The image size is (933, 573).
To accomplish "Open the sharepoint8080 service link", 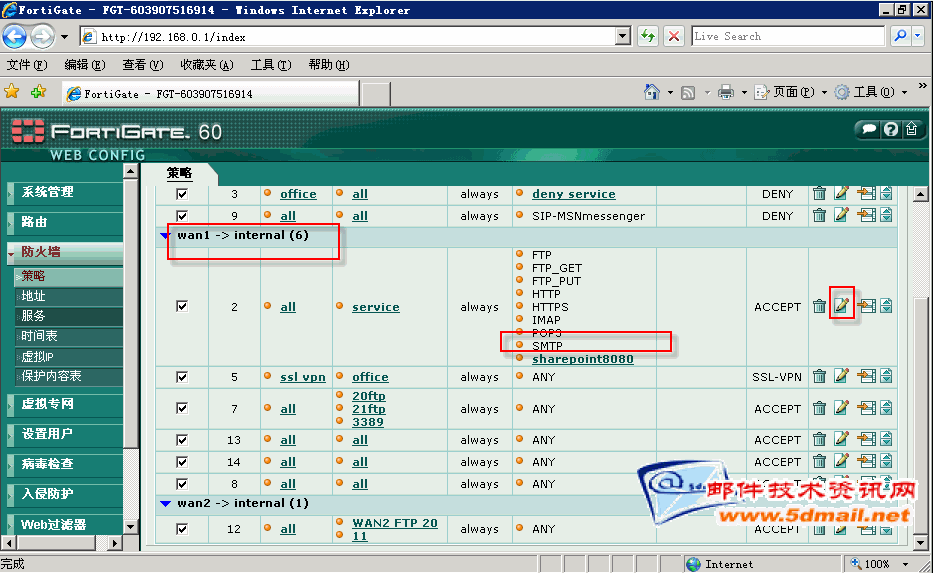I will (583, 359).
